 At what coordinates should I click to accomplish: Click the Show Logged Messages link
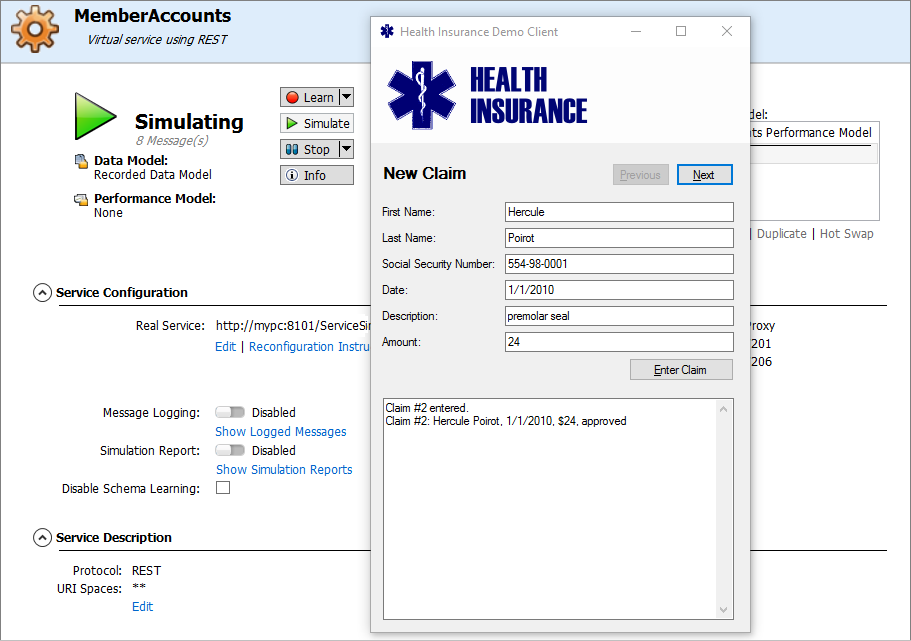pyautogui.click(x=281, y=432)
